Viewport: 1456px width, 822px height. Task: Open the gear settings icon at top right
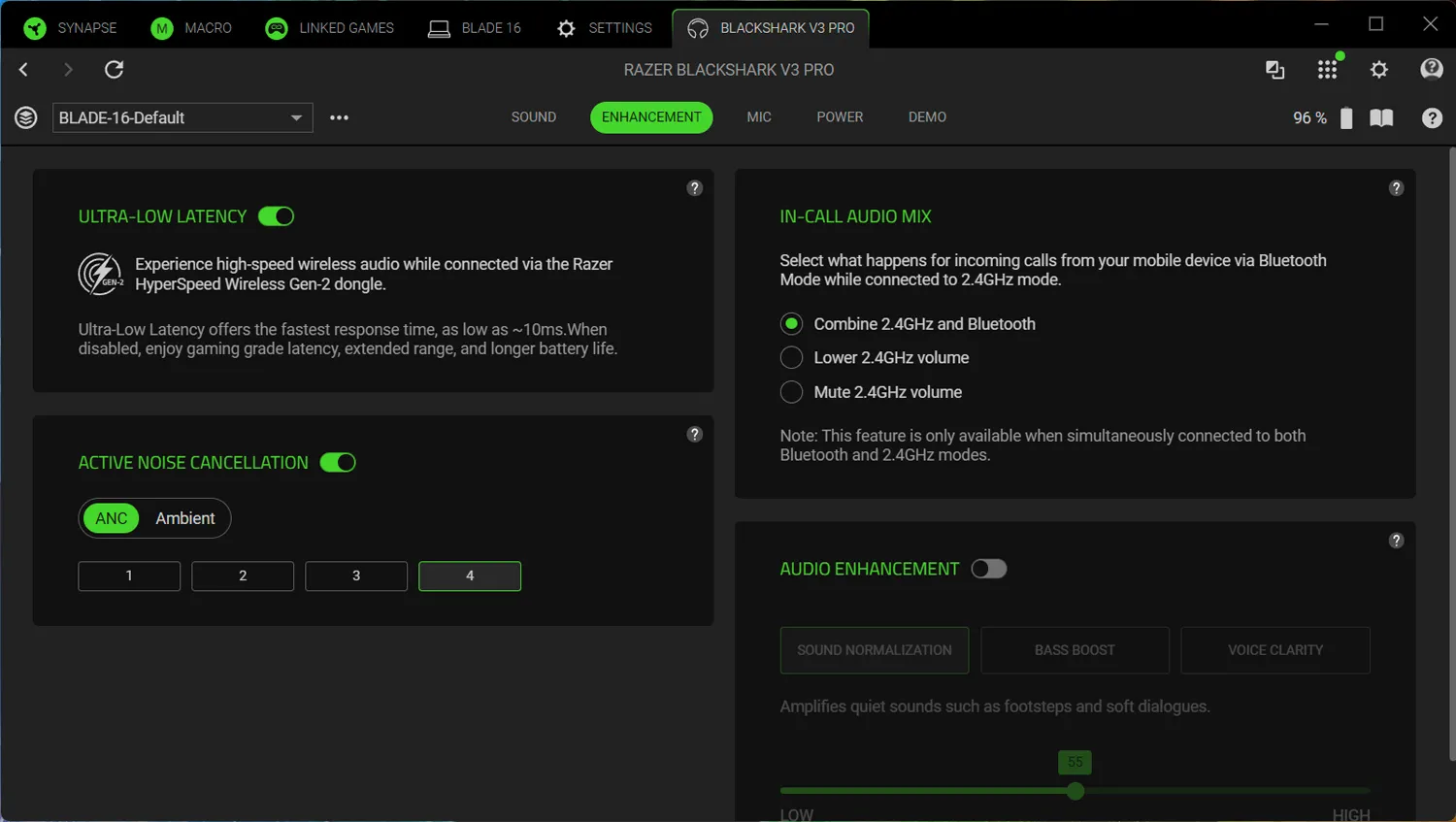[x=1378, y=69]
